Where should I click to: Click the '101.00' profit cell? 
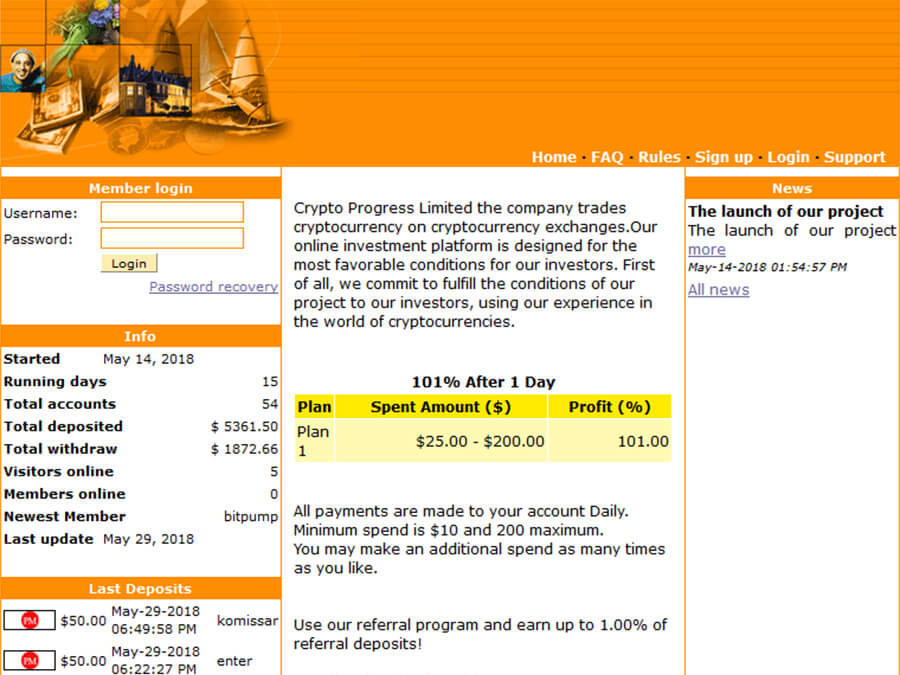tap(610, 441)
